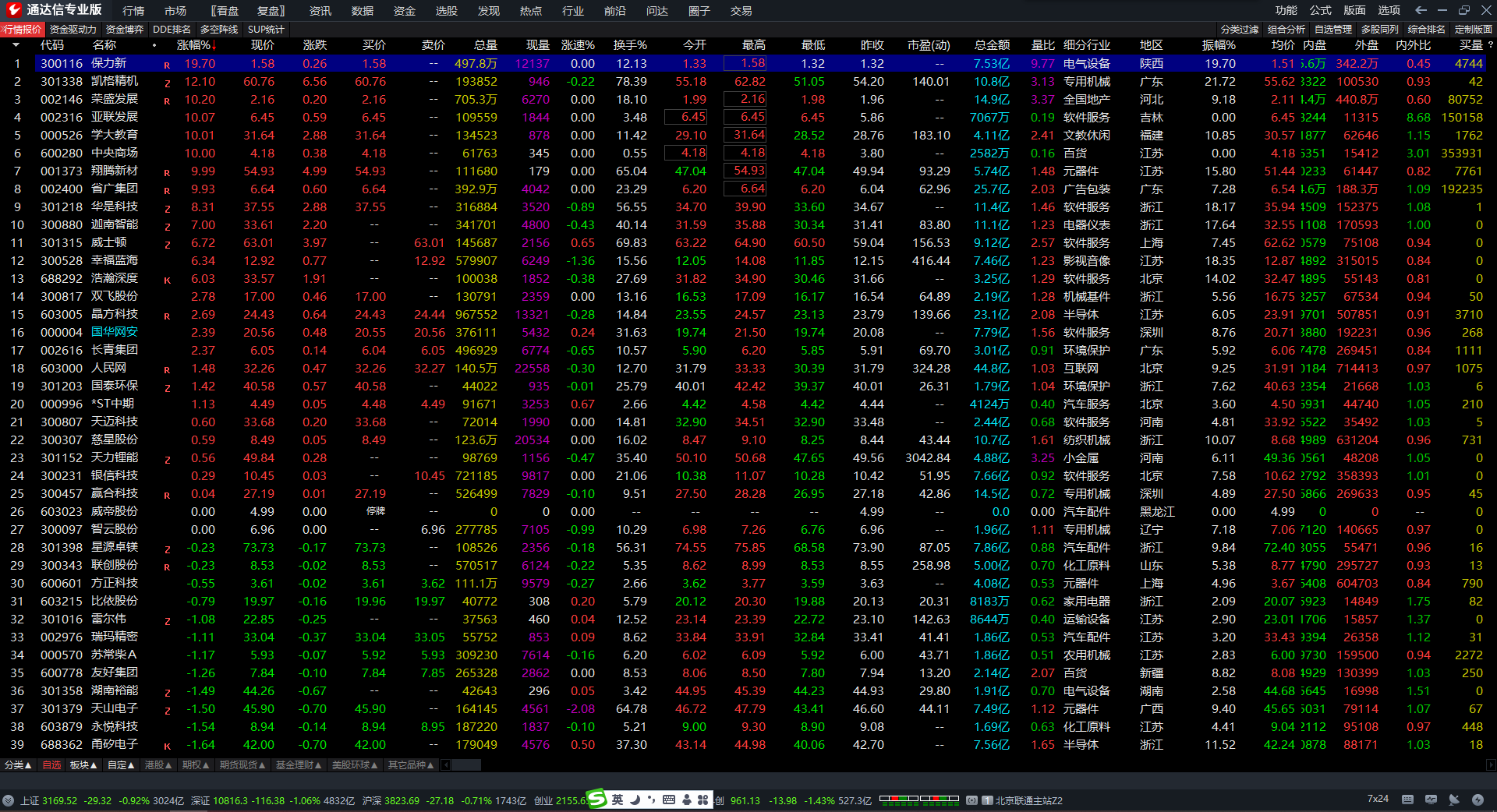Click the back arrow icon in title bar

[1421, 10]
